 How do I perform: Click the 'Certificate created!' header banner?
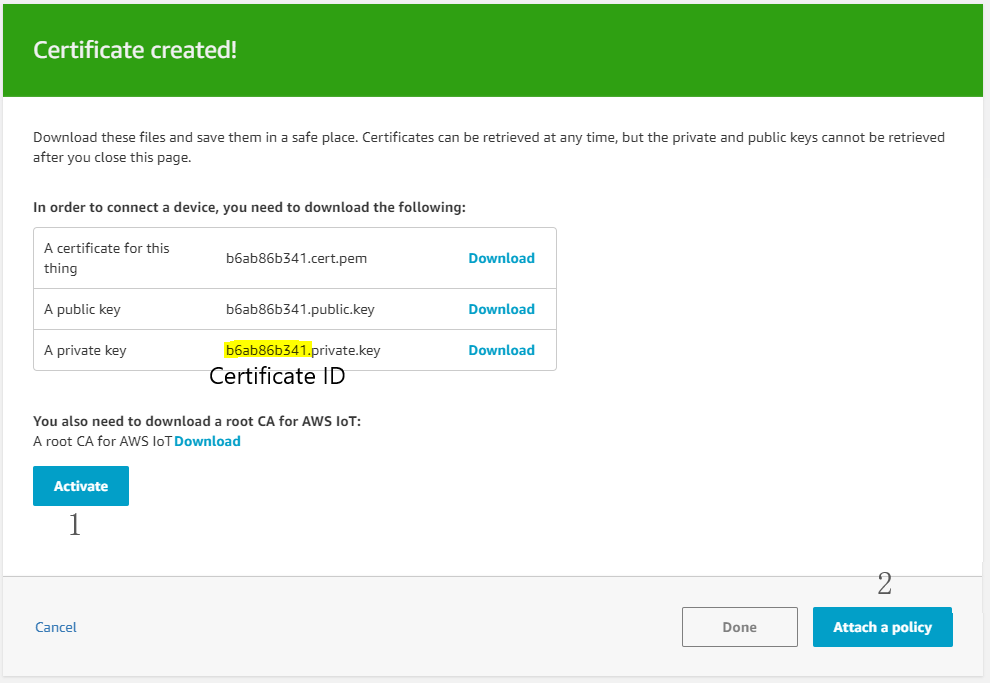click(134, 49)
